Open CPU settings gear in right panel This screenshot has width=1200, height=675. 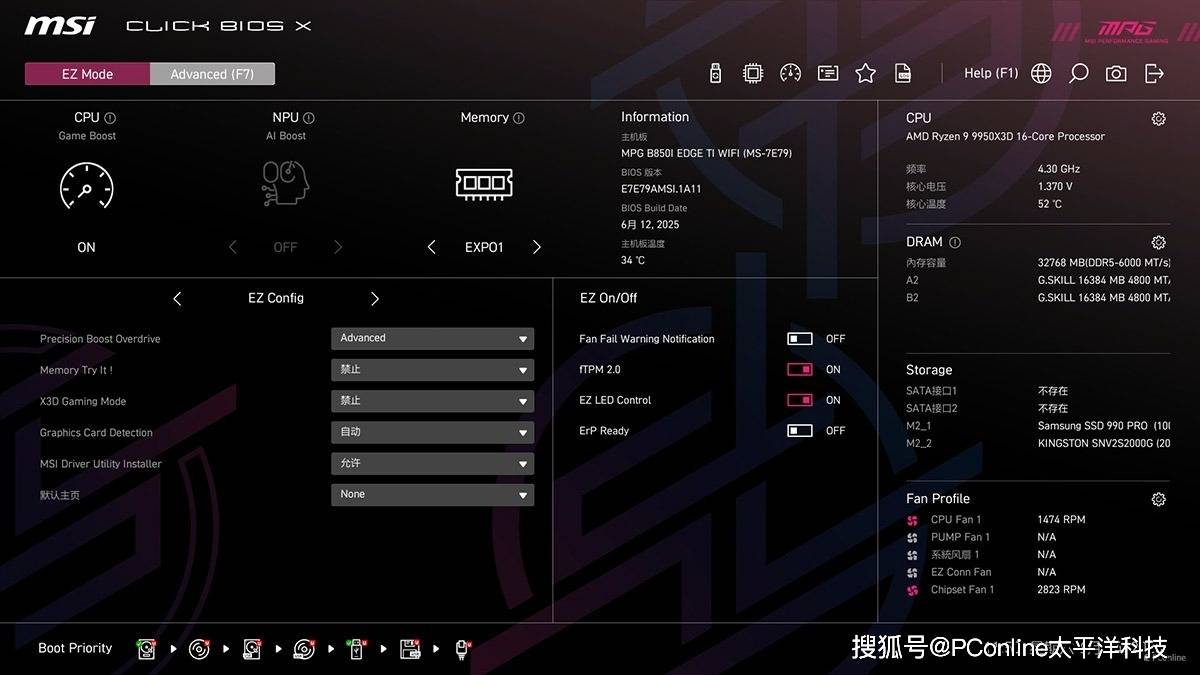pos(1158,118)
